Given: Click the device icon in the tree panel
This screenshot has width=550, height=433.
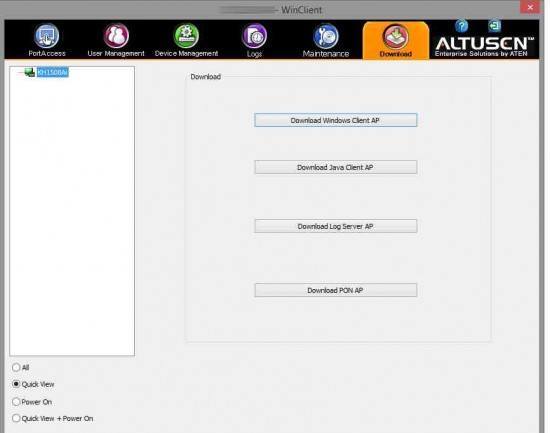Looking at the screenshot, I should 29,72.
